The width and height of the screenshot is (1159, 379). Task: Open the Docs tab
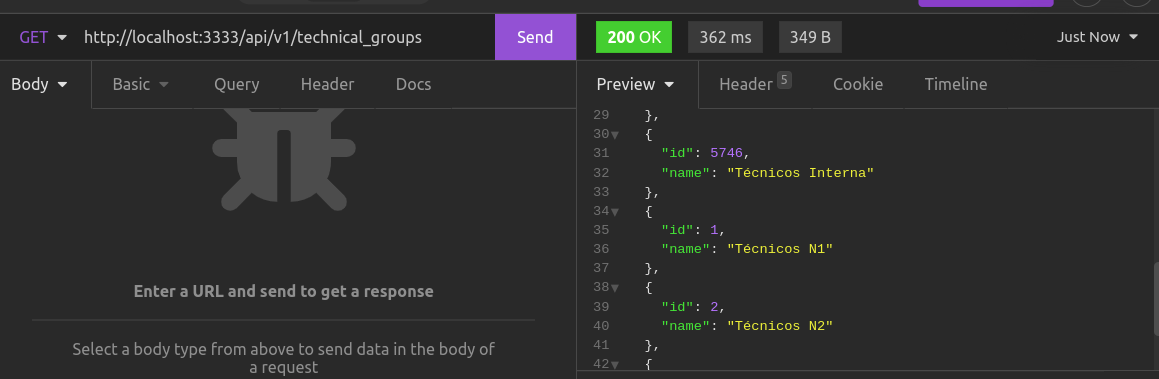pos(413,84)
